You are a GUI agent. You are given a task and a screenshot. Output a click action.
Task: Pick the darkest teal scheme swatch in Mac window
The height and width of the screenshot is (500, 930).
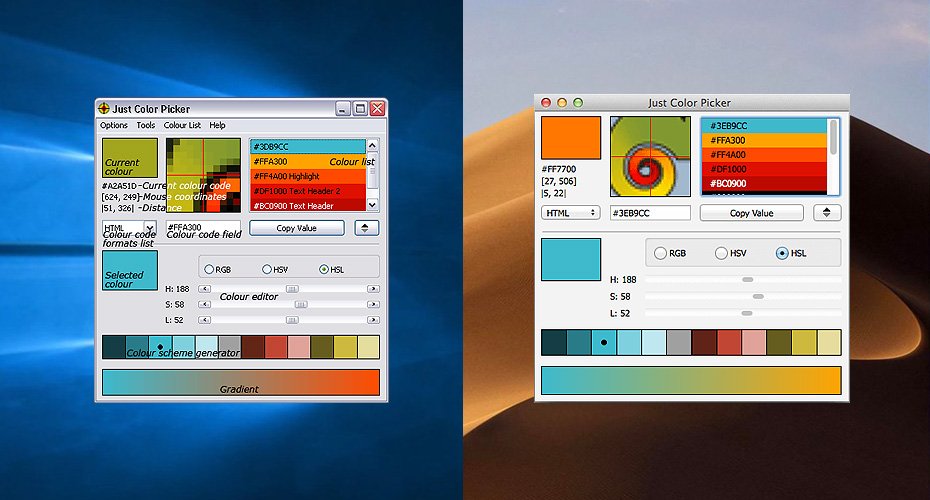tap(554, 343)
